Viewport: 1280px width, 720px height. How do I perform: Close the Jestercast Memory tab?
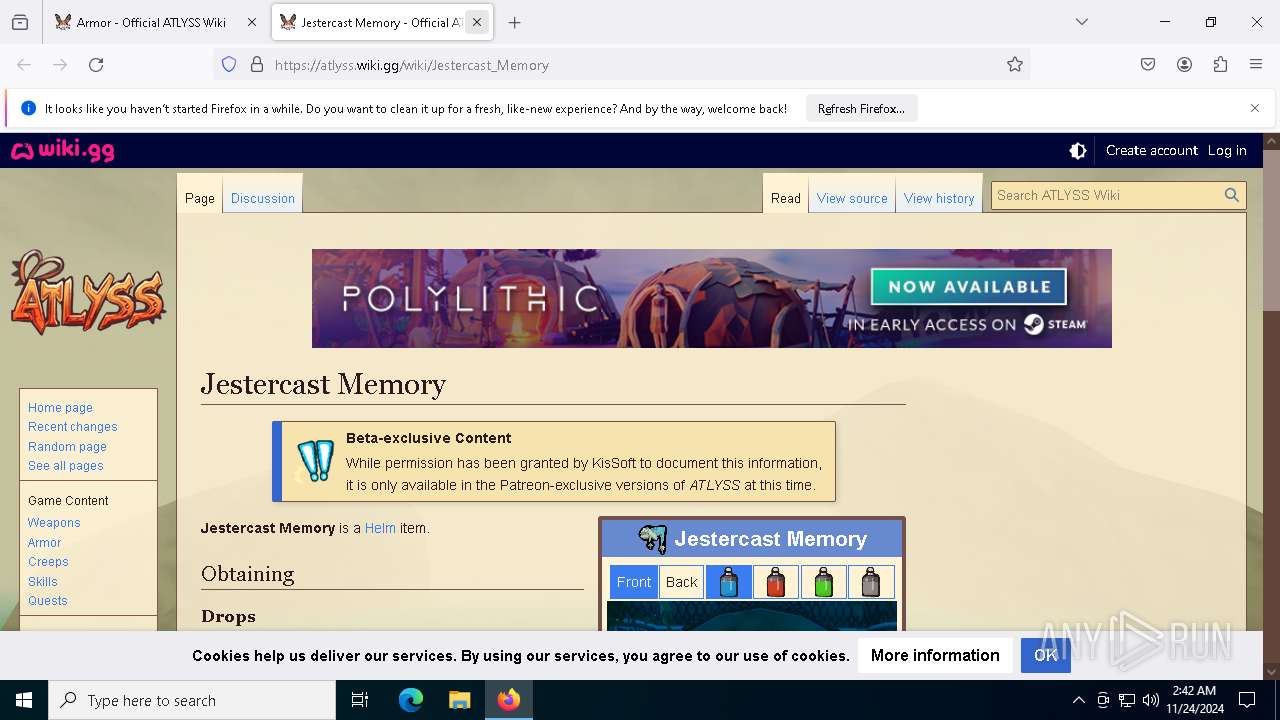(477, 22)
